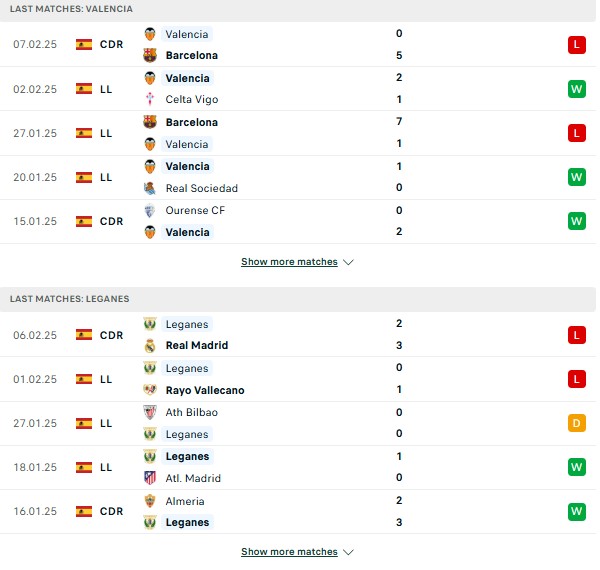600x570 pixels.
Task: Click the Real Madrid club crest
Action: pos(150,345)
